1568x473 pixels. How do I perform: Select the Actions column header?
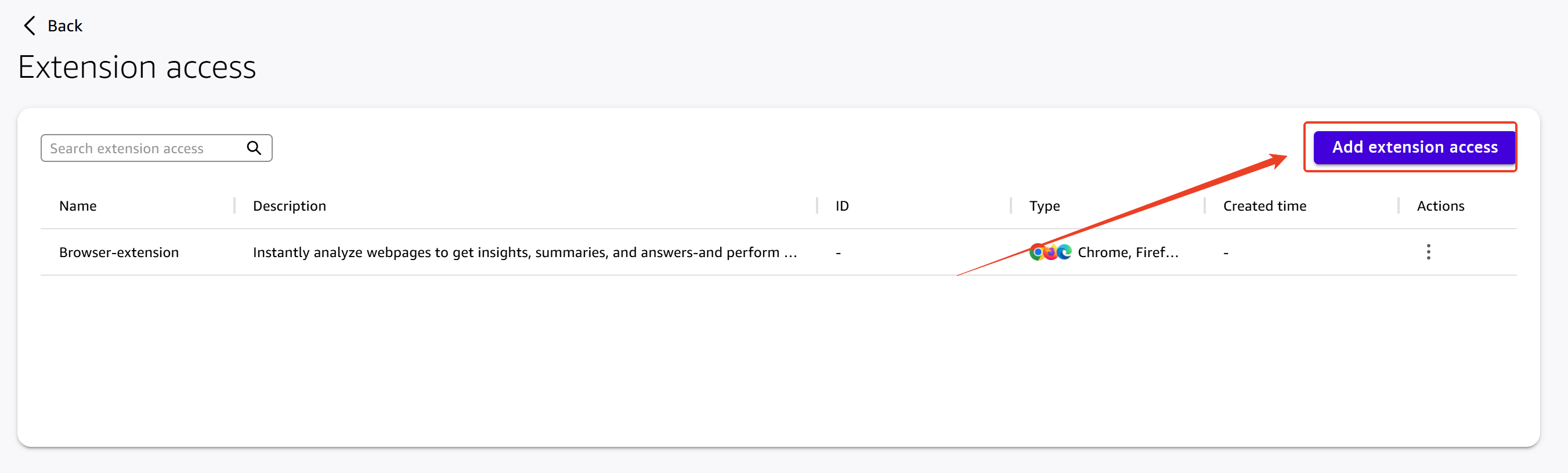pyautogui.click(x=1440, y=206)
